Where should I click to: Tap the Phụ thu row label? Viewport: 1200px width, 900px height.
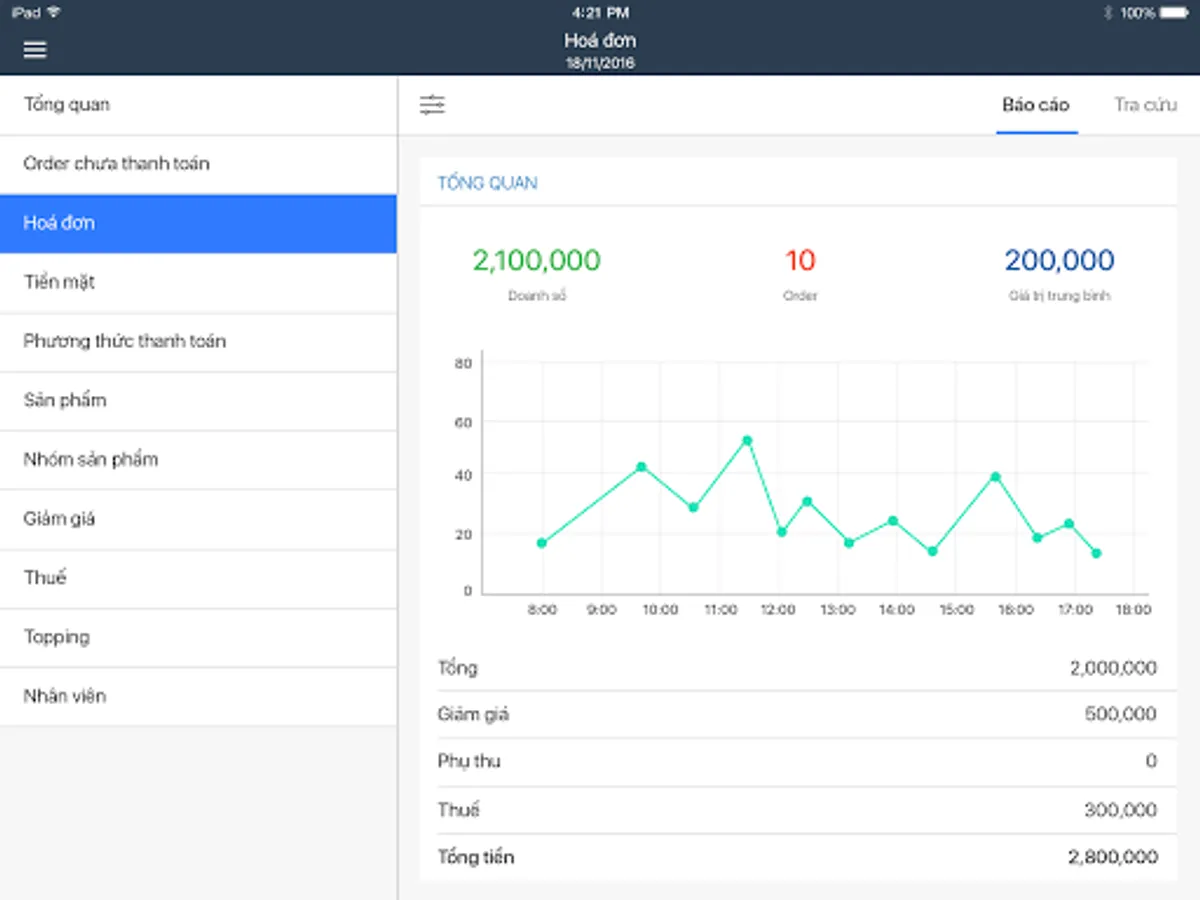469,761
